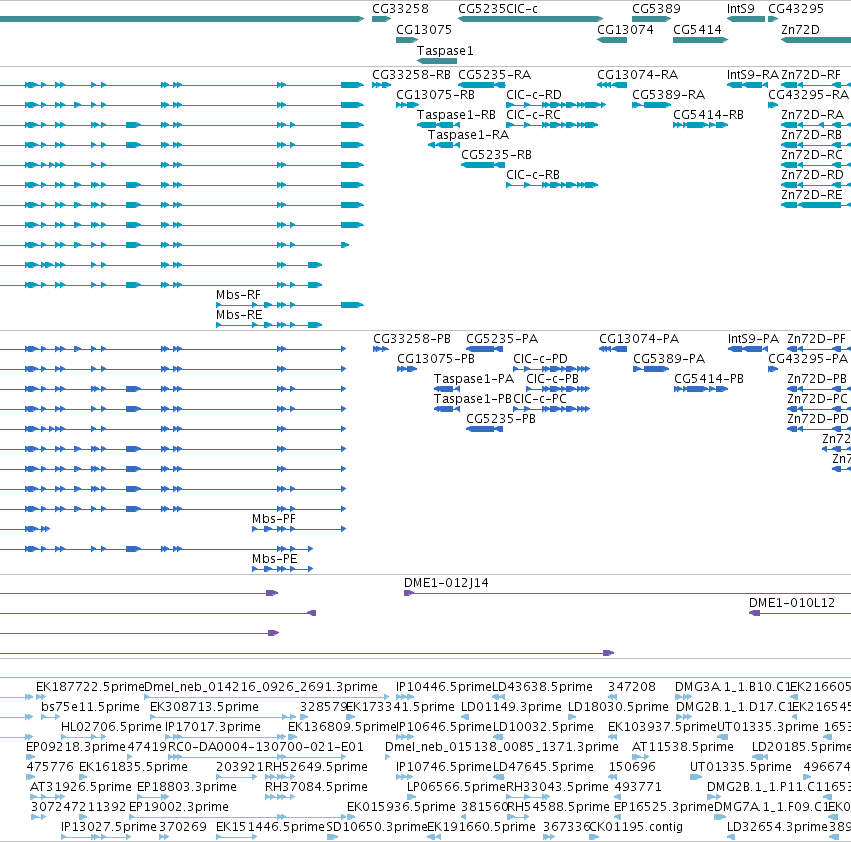
Task: Select the Taspase1-PA protein label
Action: [x=474, y=379]
